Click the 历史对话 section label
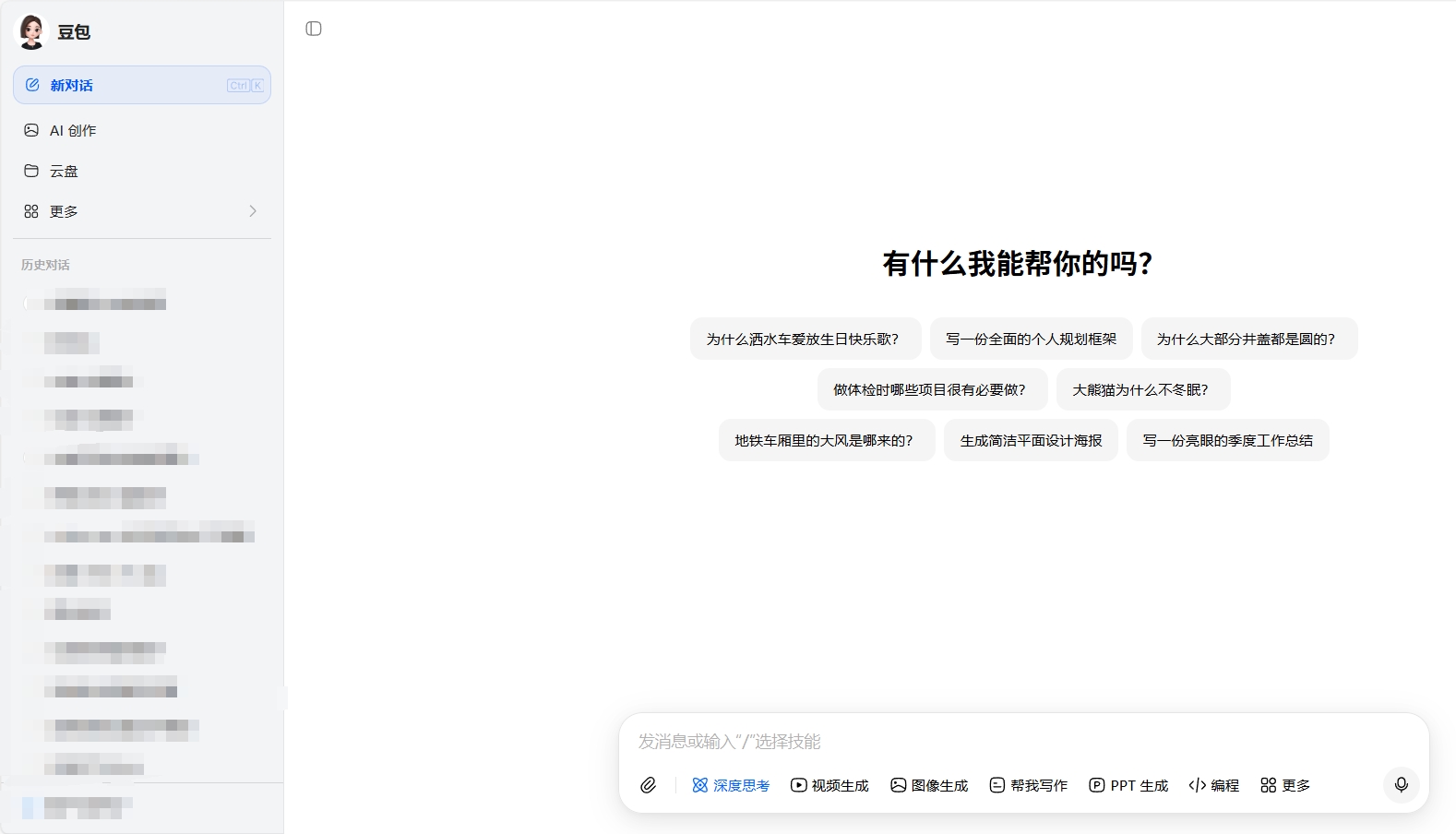The image size is (1456, 834). tap(45, 265)
